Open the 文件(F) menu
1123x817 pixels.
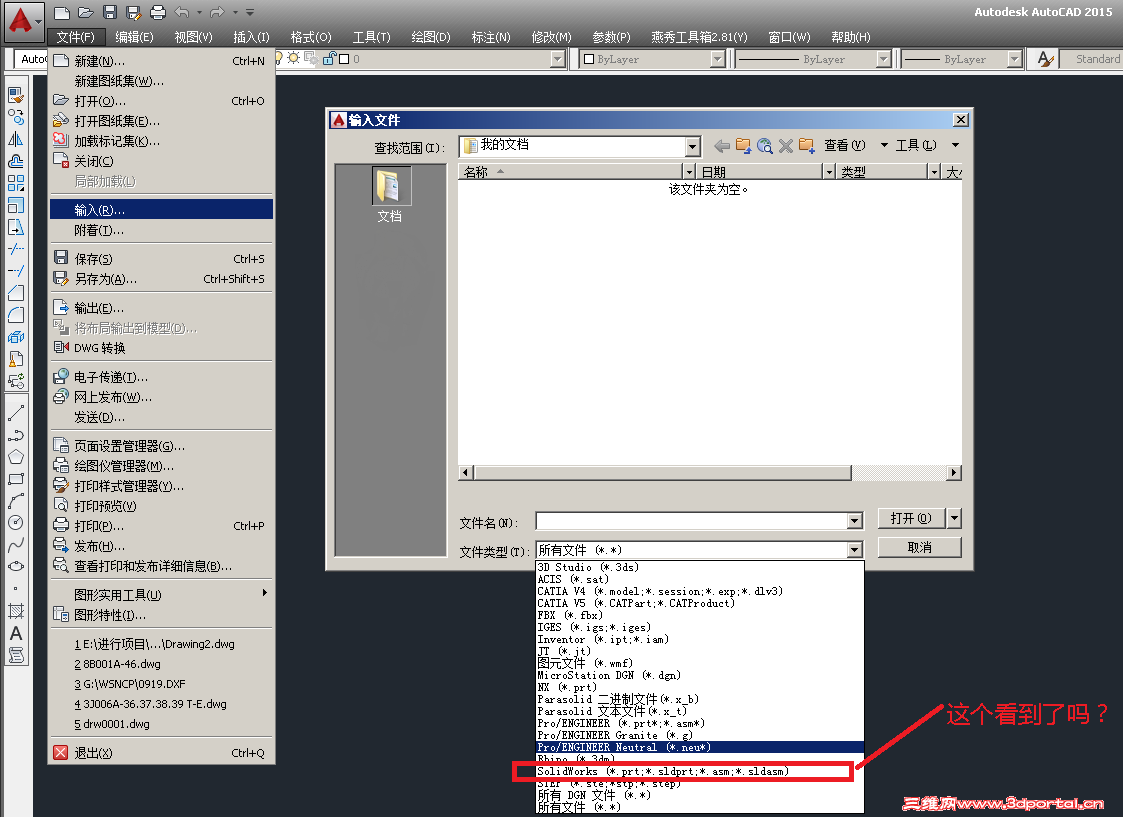(x=76, y=37)
